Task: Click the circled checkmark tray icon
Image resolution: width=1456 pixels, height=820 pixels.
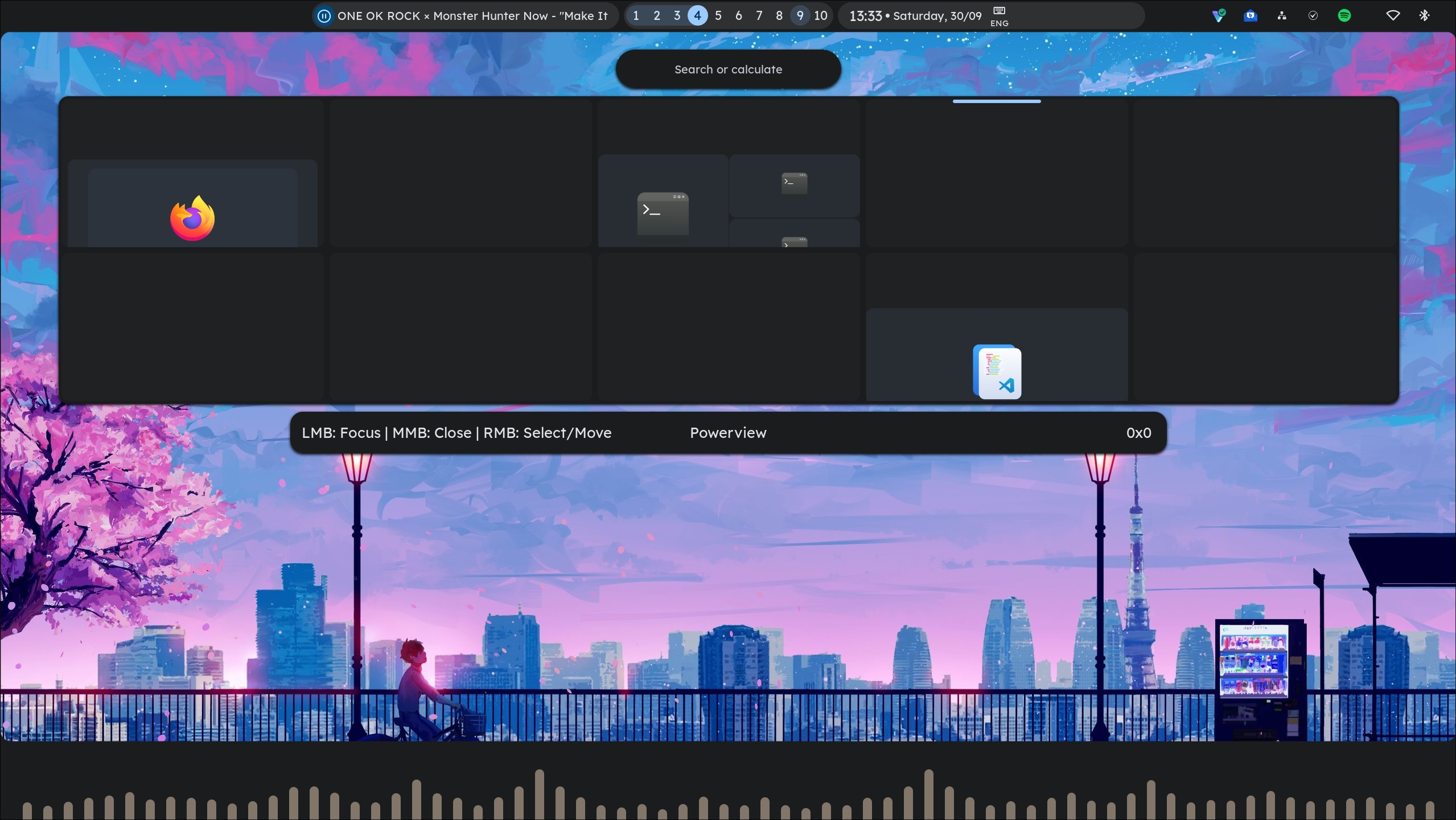Action: [1313, 15]
